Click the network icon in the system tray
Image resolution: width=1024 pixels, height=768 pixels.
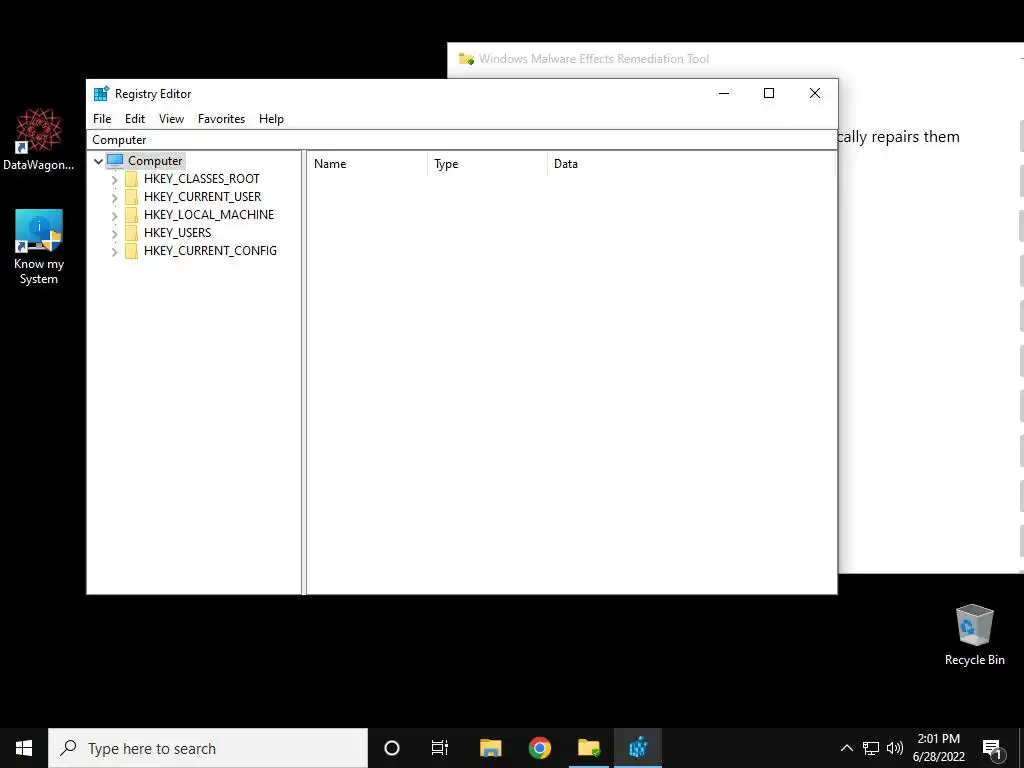tap(871, 748)
